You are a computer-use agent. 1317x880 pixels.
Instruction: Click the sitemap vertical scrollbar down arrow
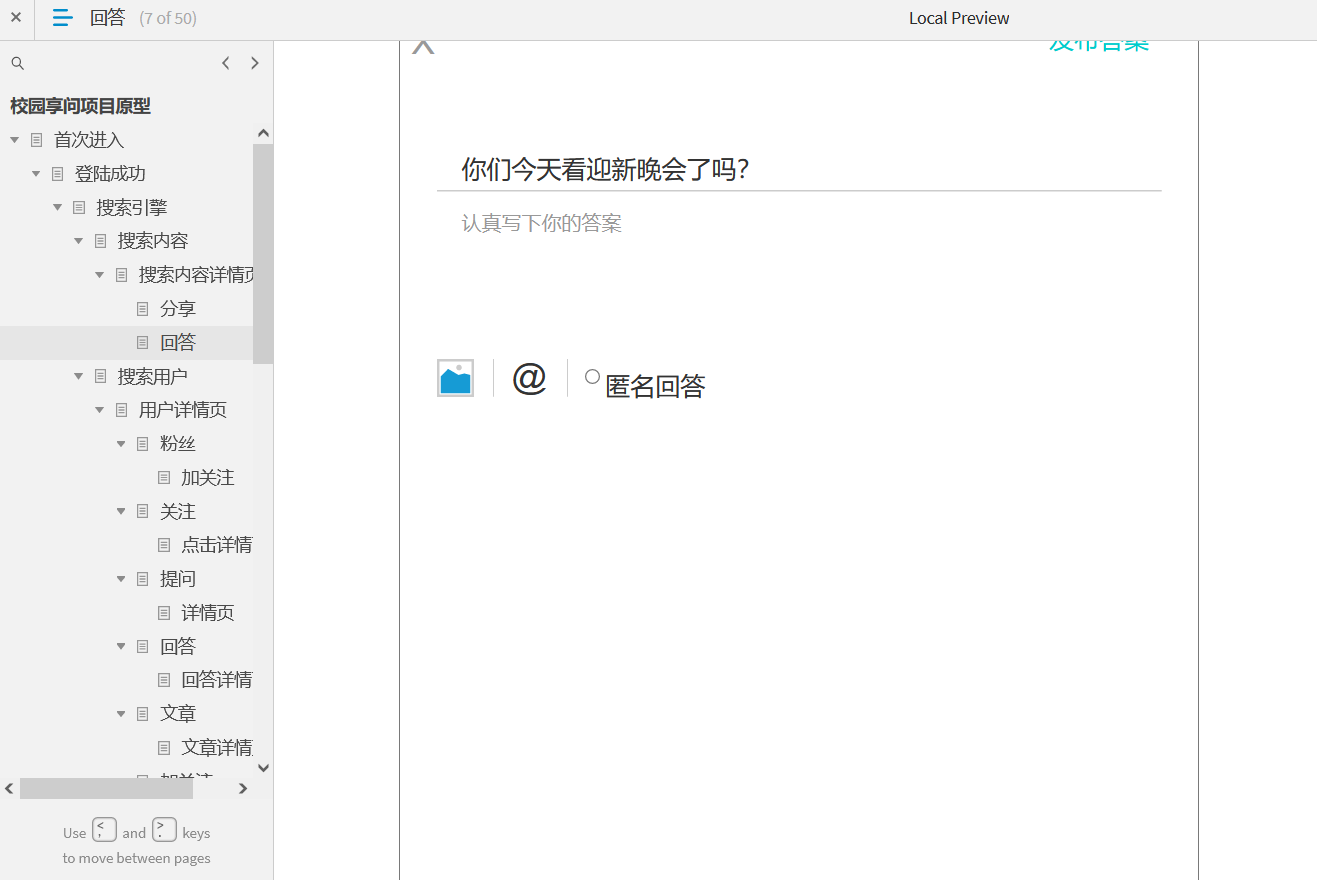click(x=263, y=768)
